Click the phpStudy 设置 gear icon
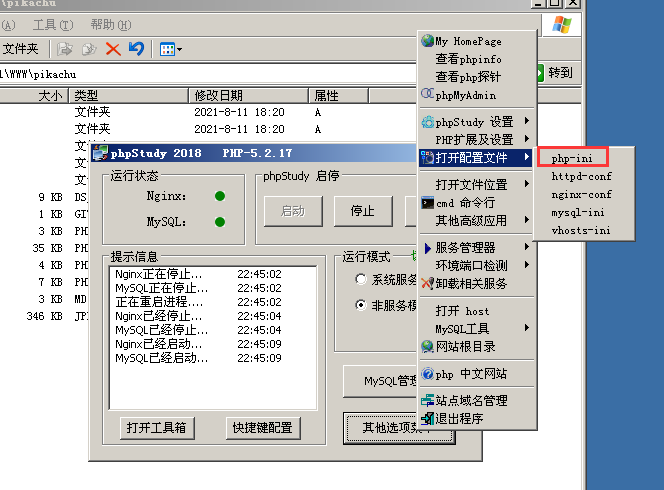 click(x=428, y=122)
